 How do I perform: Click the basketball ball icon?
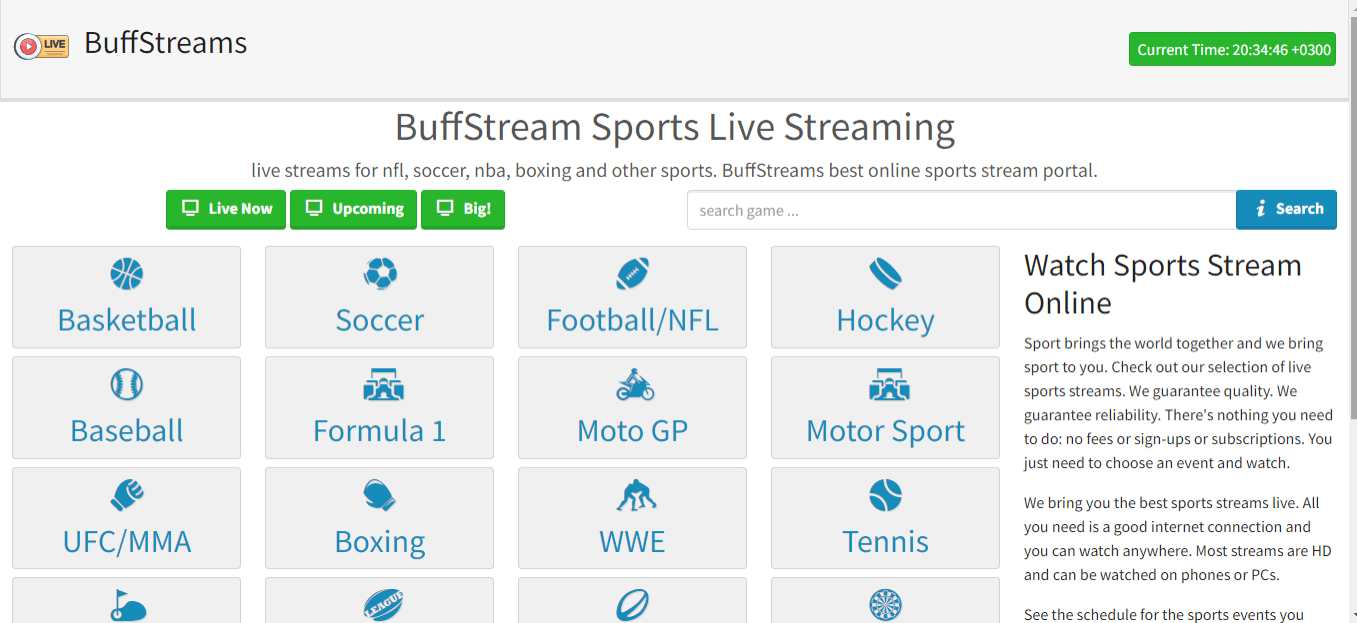(x=127, y=273)
